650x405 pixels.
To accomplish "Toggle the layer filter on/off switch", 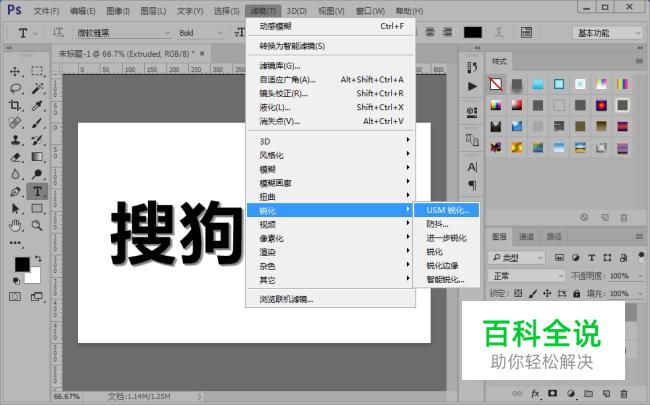I will 641,257.
